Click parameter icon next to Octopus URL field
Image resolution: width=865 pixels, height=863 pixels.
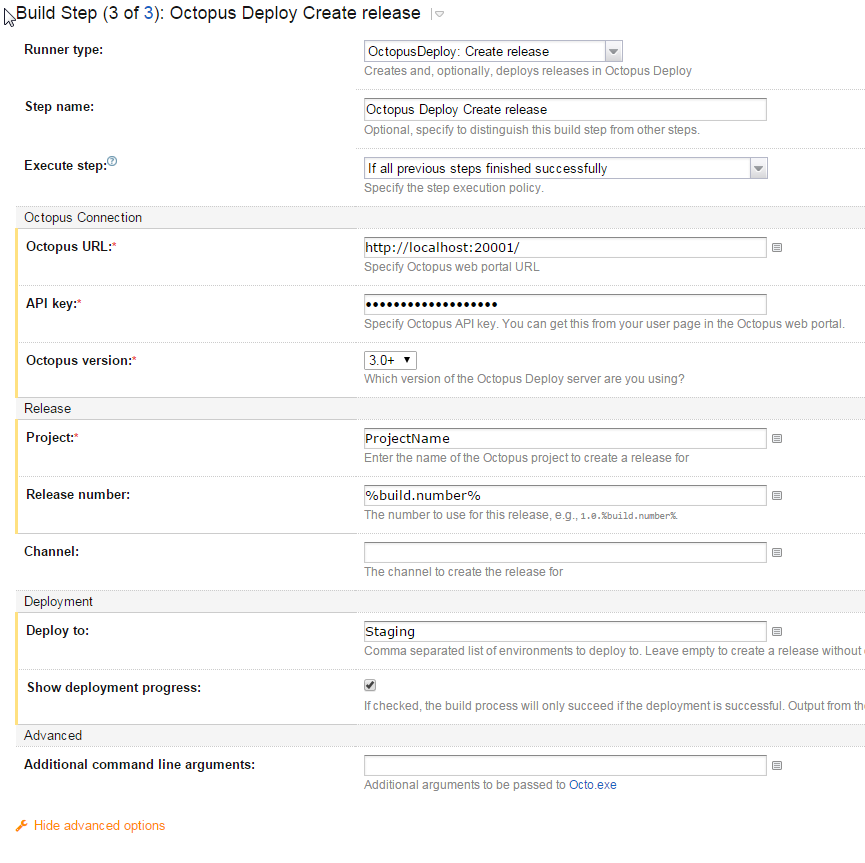(x=777, y=247)
